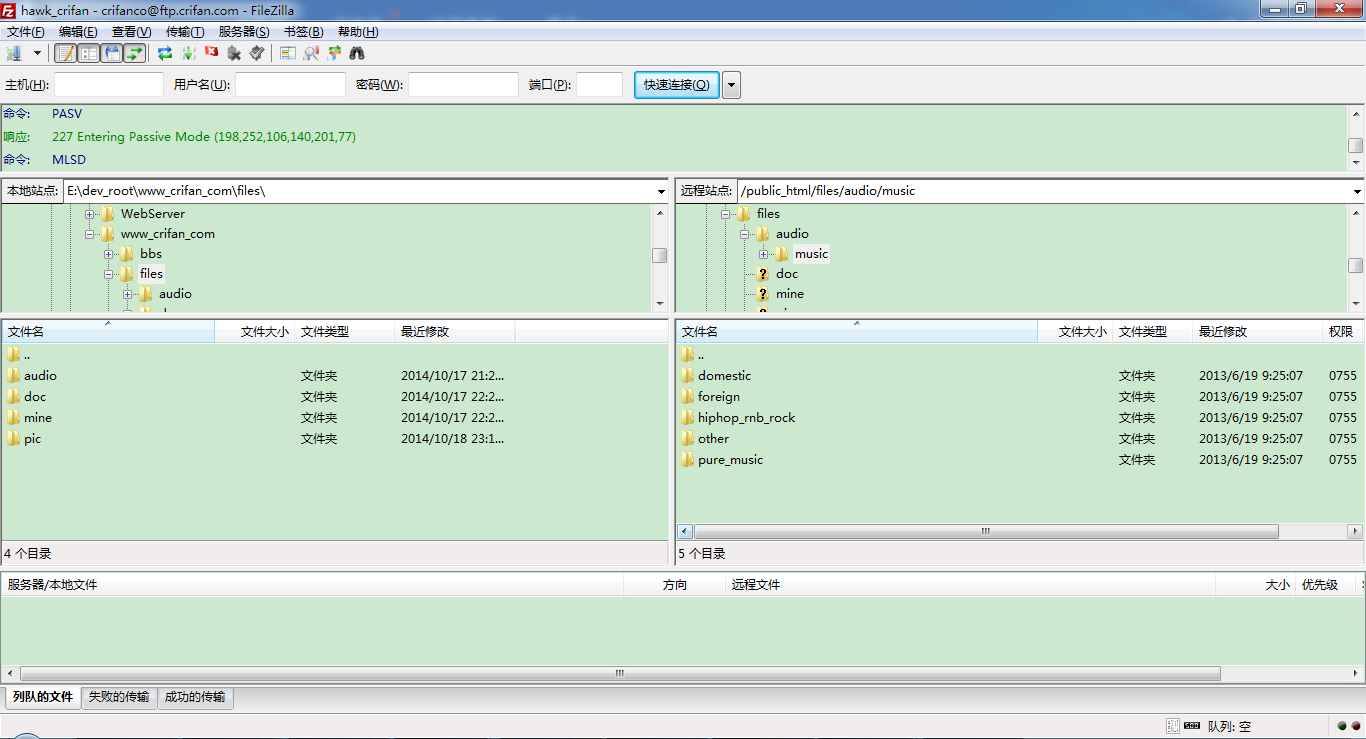
Task: Click the remote file list horizontal scrollbar
Action: tap(986, 532)
